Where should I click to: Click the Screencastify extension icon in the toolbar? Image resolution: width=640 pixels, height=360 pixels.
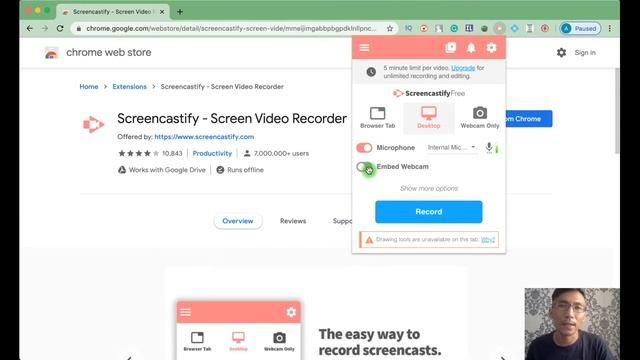(499, 29)
